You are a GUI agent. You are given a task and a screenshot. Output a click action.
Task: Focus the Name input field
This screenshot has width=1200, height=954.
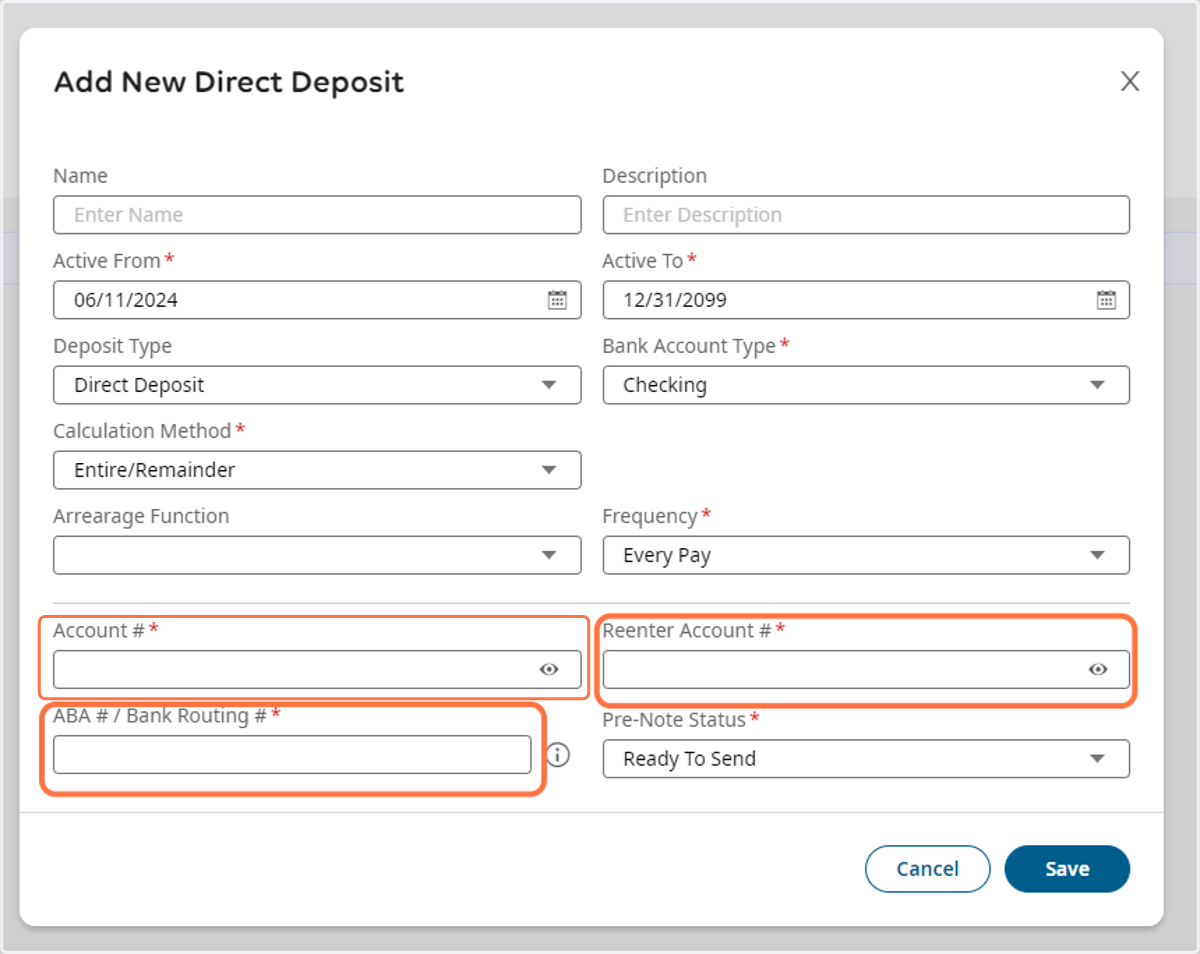pos(317,215)
